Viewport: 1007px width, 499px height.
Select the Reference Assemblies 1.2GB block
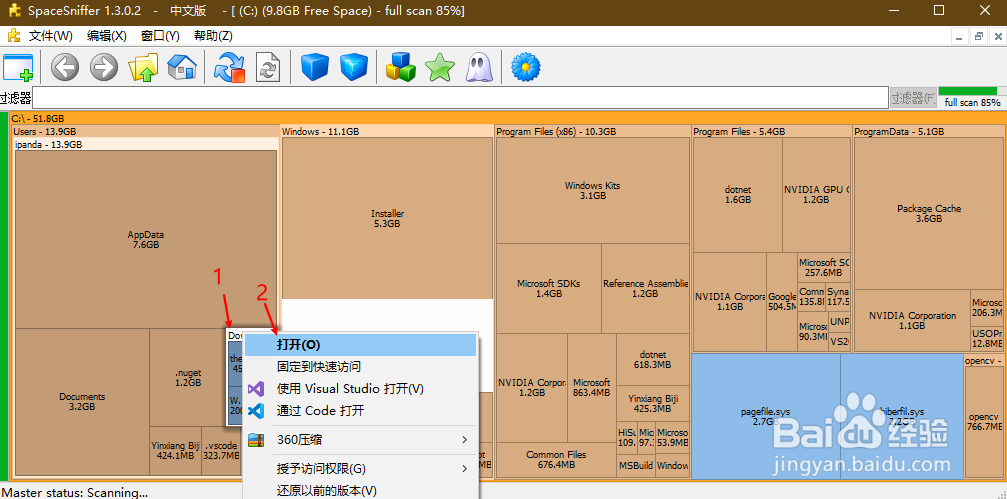point(645,288)
